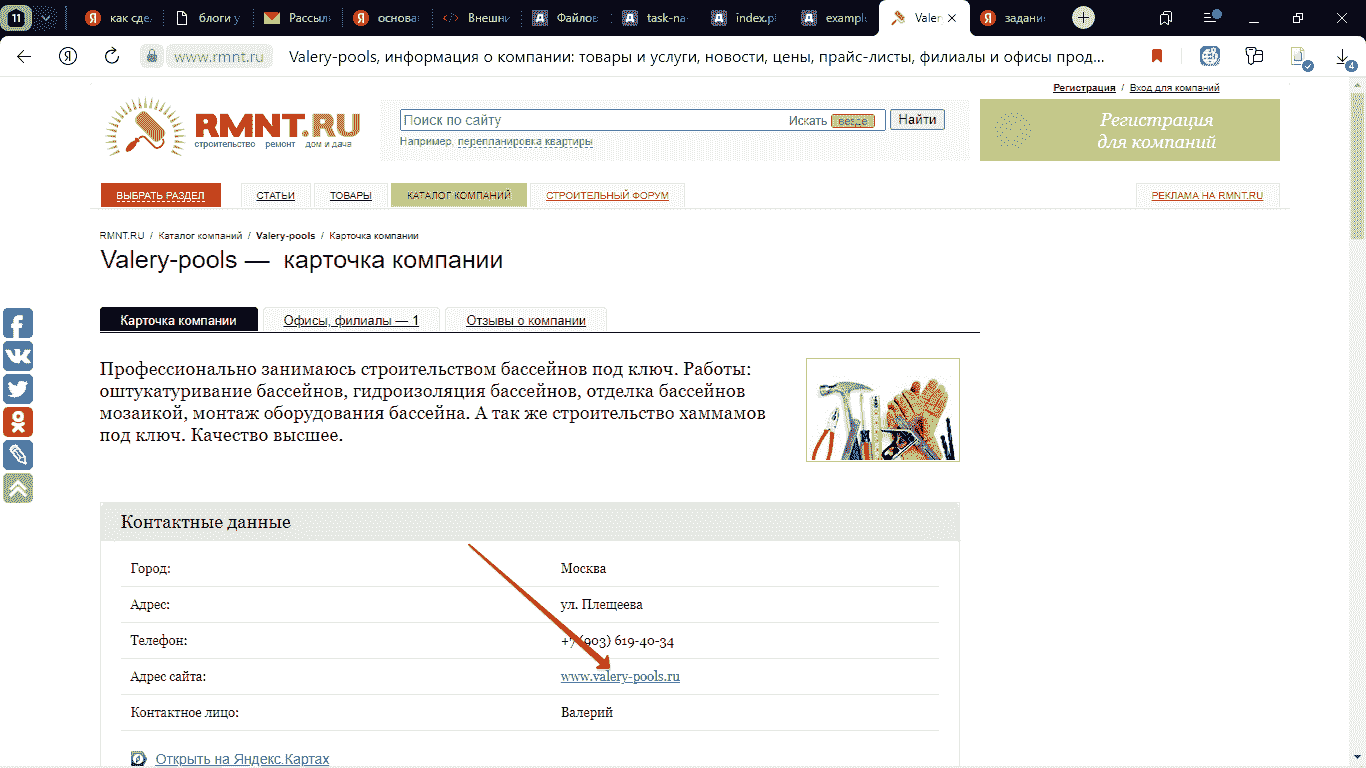Switch to the "Офисы, филиалы — 1" tab

351,321
